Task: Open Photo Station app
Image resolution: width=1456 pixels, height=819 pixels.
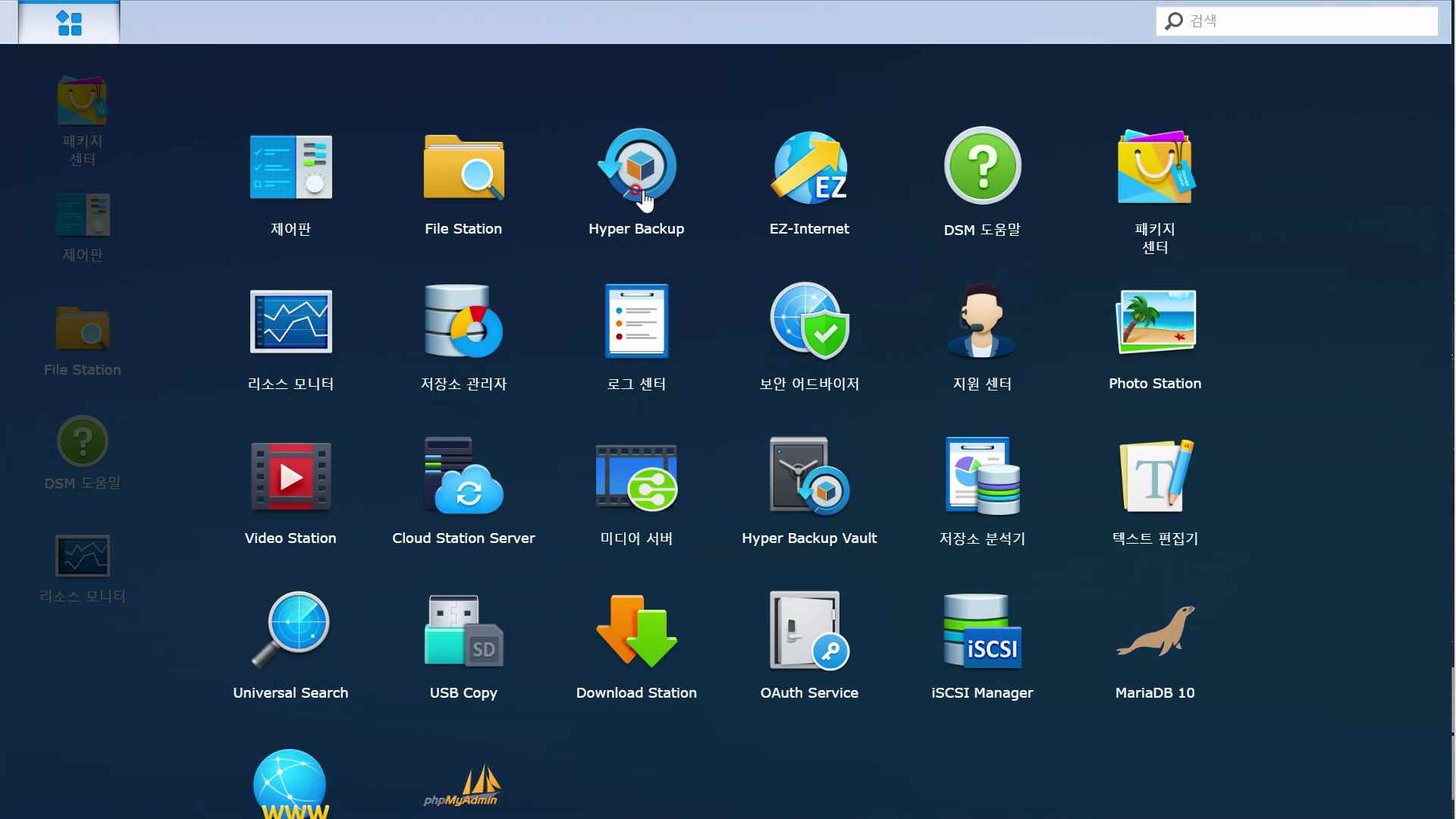Action: pyautogui.click(x=1155, y=322)
